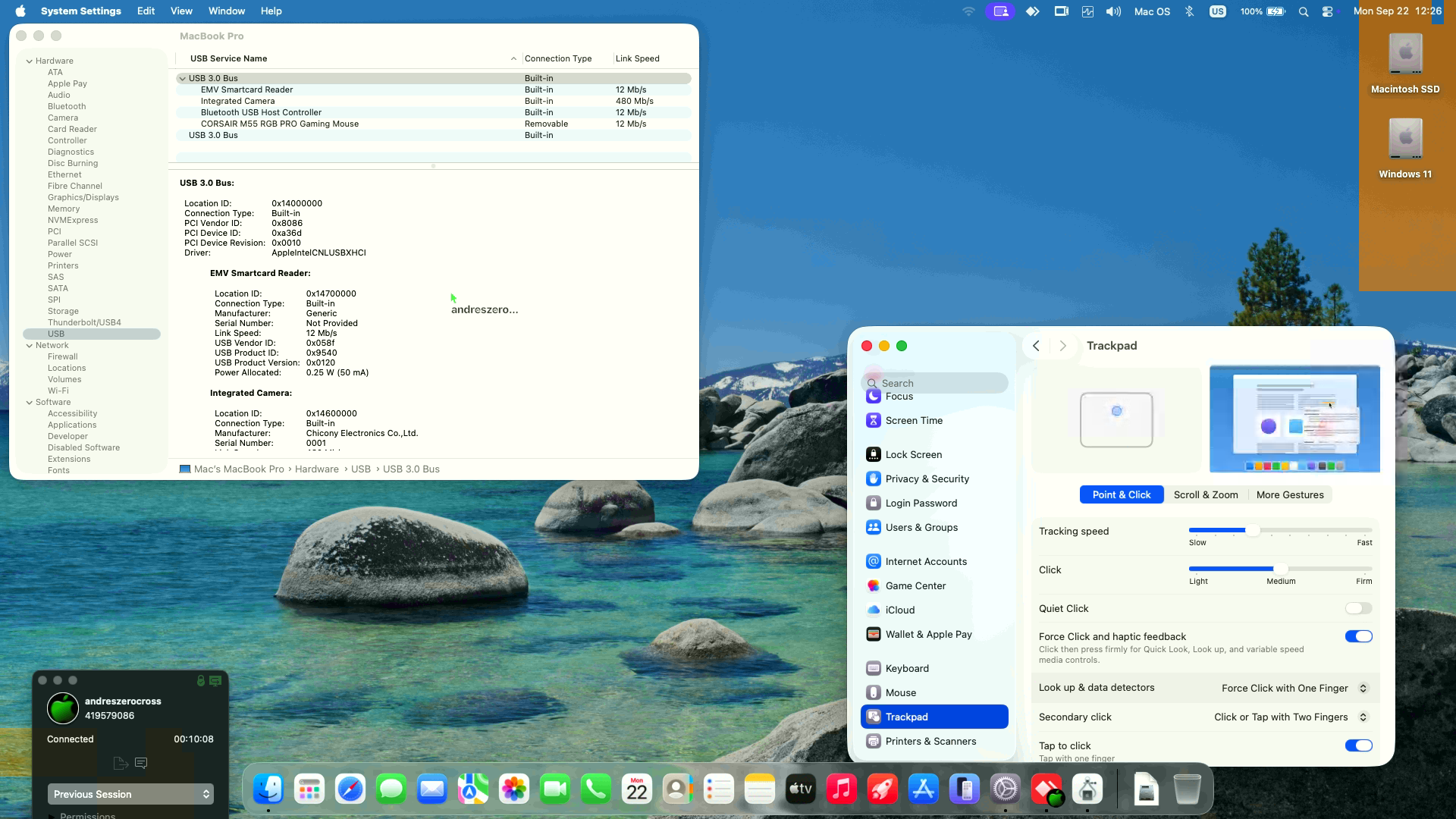The height and width of the screenshot is (819, 1456).
Task: Click the System Settings Search field
Action: tap(934, 383)
